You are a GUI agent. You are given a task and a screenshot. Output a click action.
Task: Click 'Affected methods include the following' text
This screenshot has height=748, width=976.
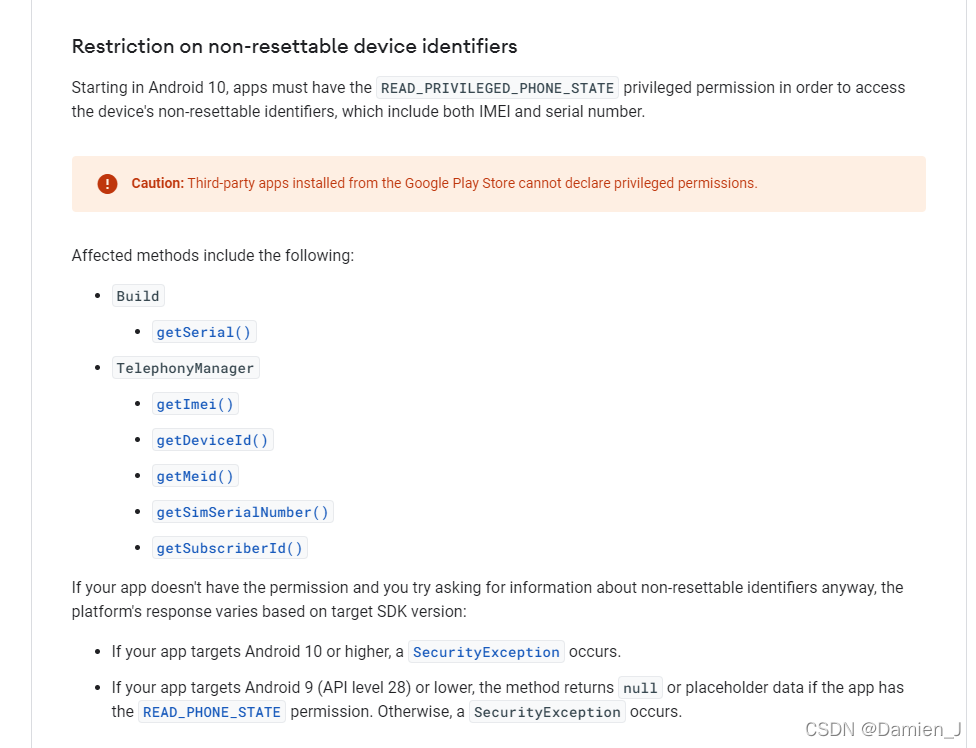pos(213,256)
